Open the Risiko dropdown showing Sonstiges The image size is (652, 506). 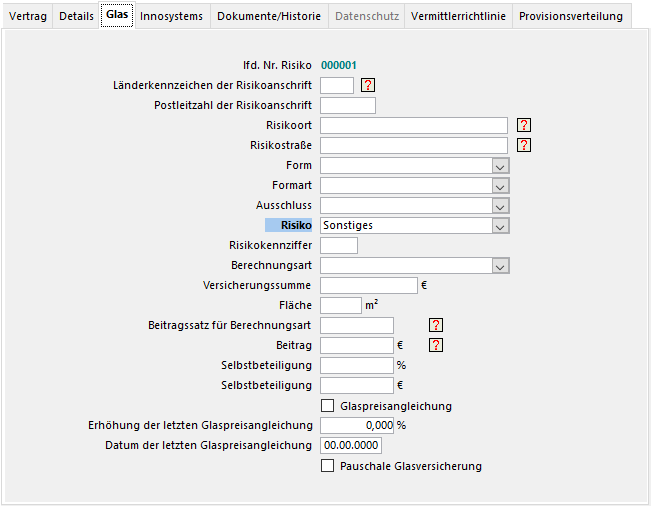[500, 225]
